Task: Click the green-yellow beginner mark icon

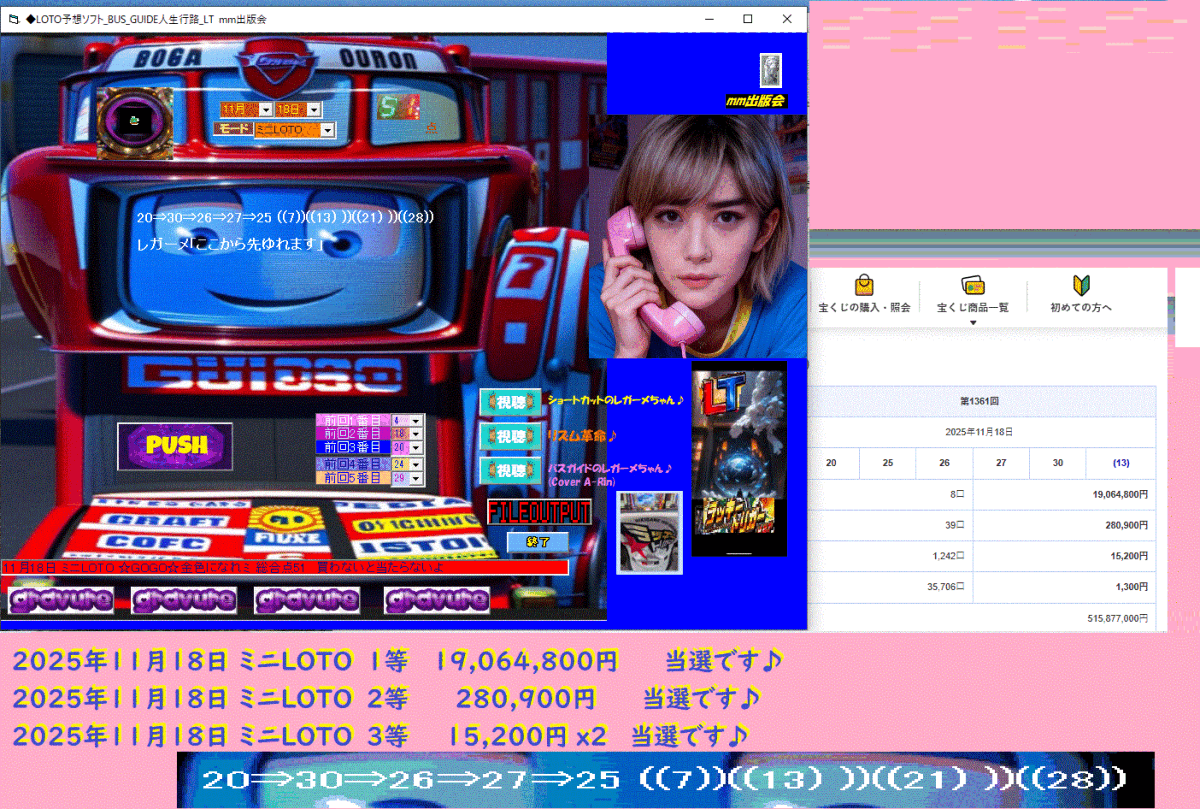Action: click(x=1081, y=285)
